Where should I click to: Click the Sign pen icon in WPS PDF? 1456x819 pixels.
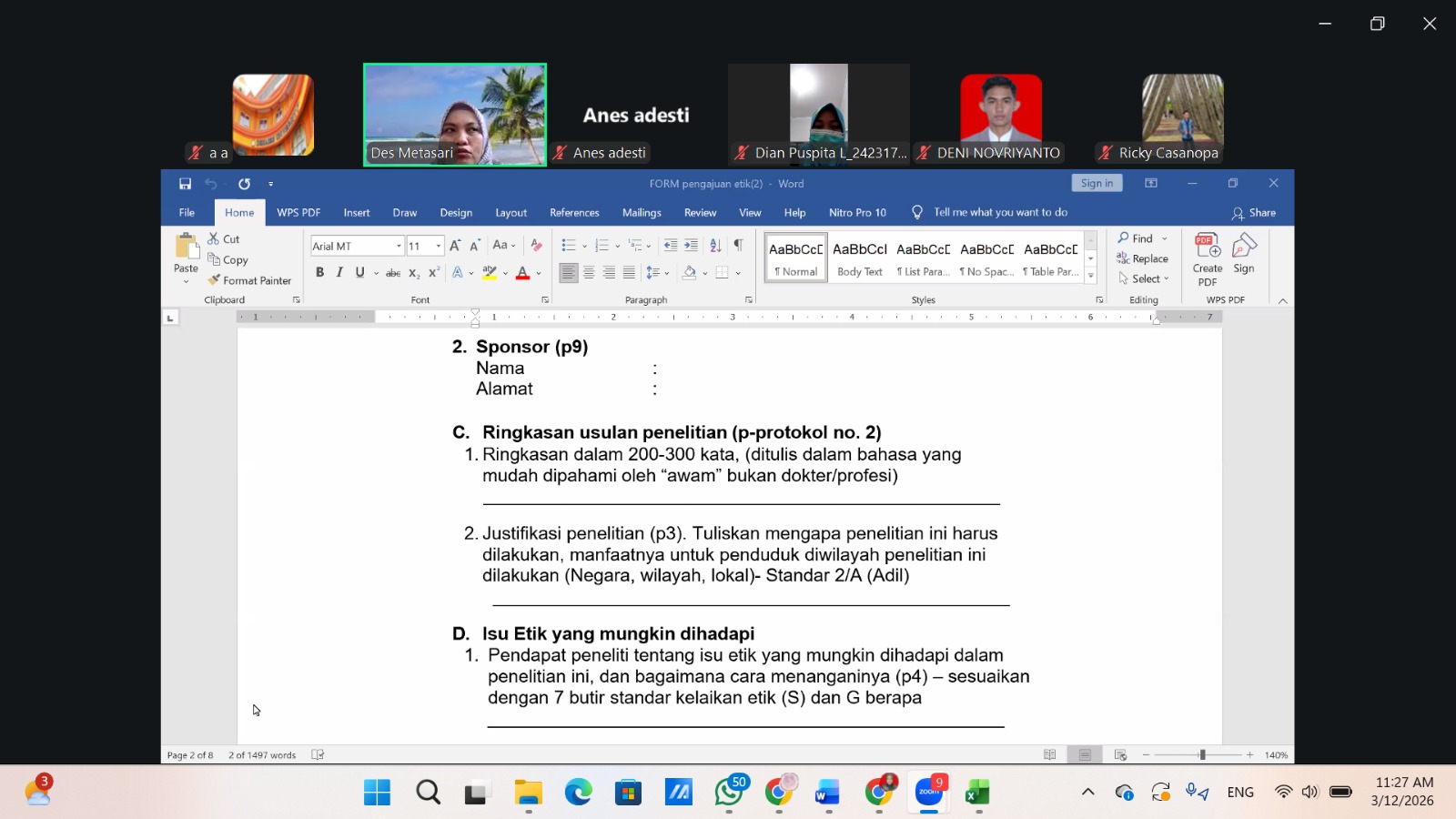1244,254
